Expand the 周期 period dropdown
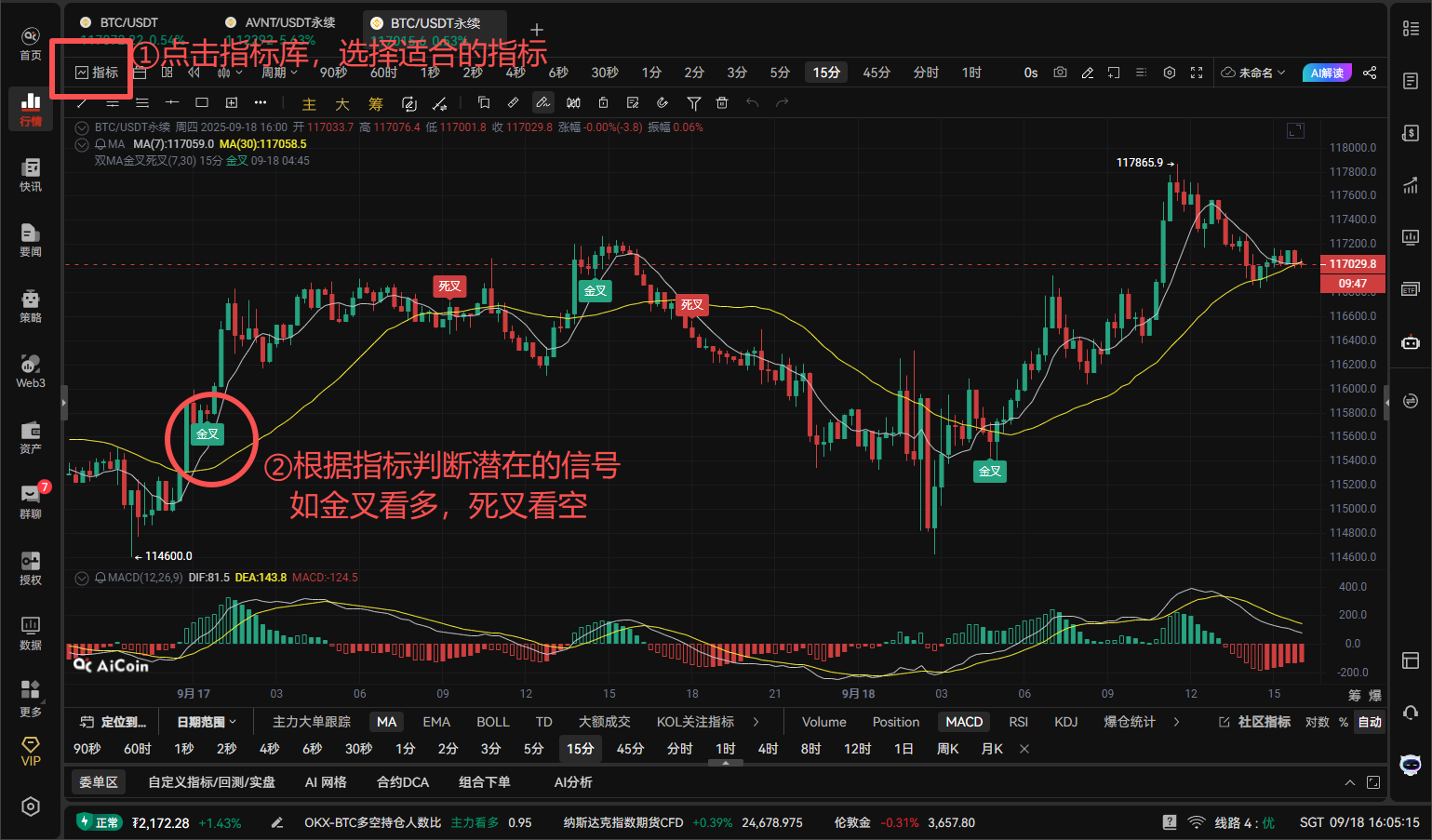This screenshot has height=840, width=1432. (279, 73)
